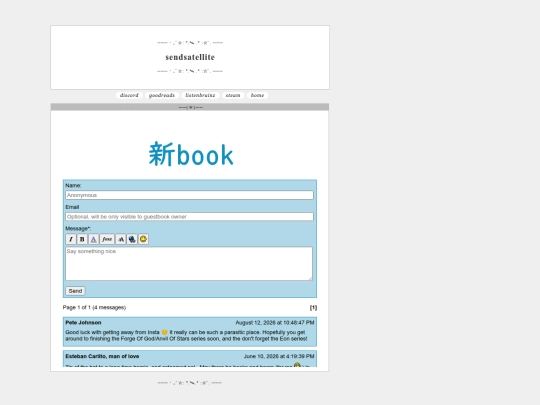
Task: Insert a link with the globe icon
Action: [x=132, y=239]
